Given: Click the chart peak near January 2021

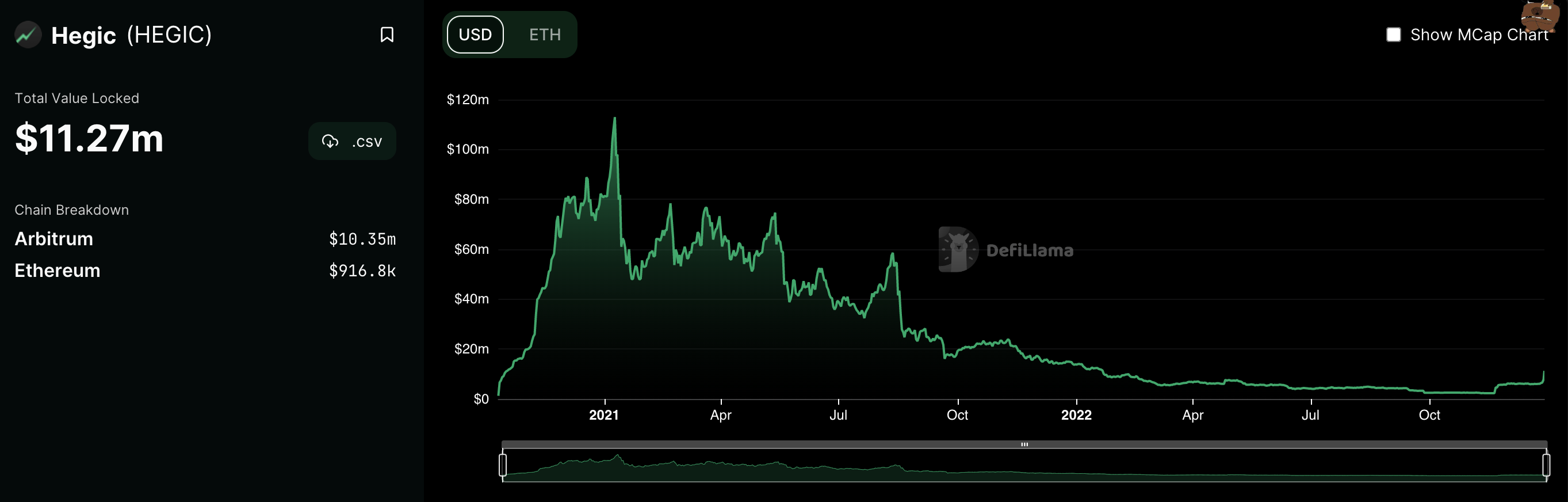Looking at the screenshot, I should (614, 118).
